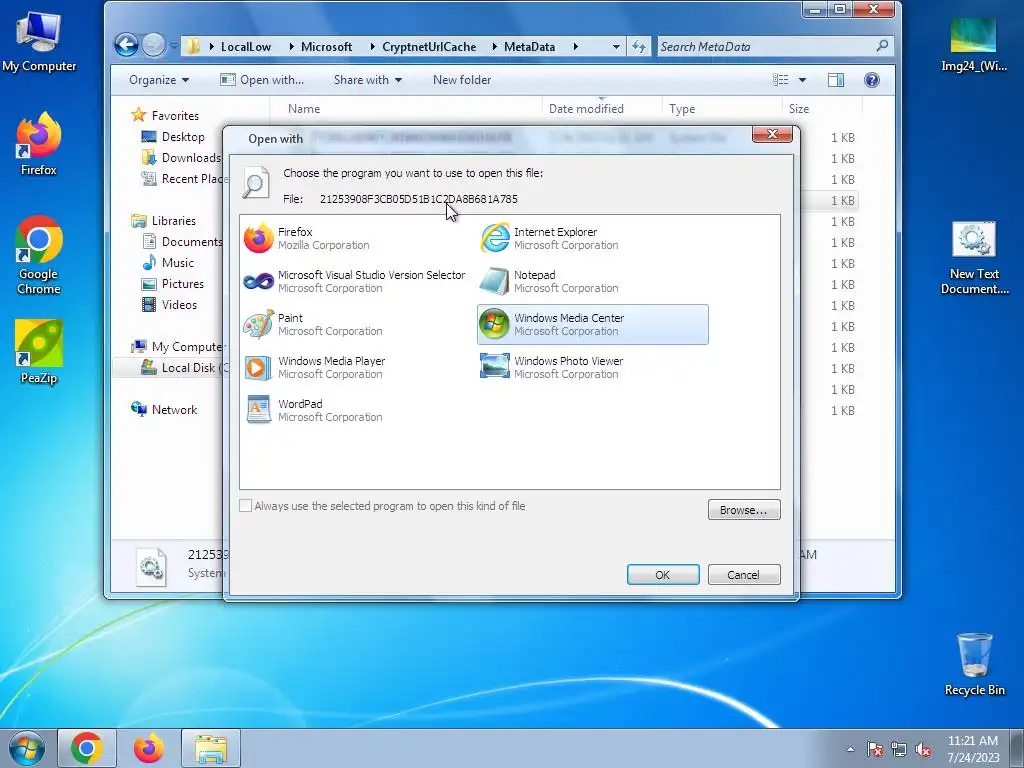Select Local Disk in the navigation pane
The image size is (1024, 768).
click(185, 368)
